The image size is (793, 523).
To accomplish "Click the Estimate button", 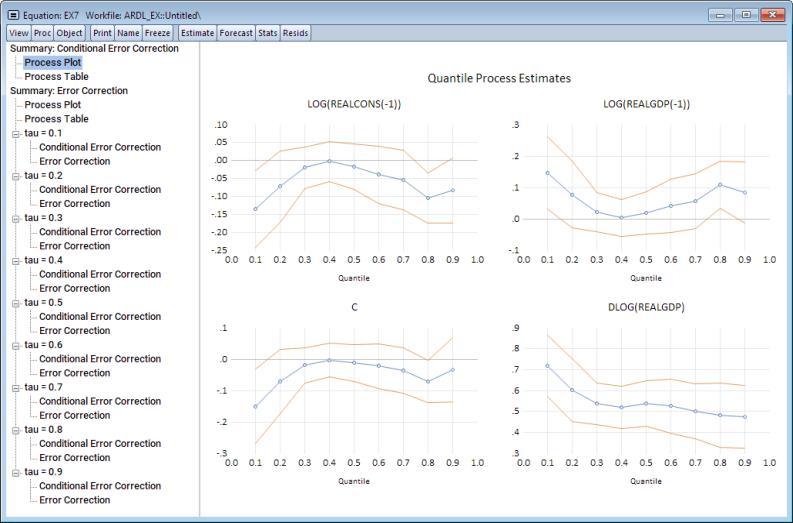I will click(x=196, y=33).
